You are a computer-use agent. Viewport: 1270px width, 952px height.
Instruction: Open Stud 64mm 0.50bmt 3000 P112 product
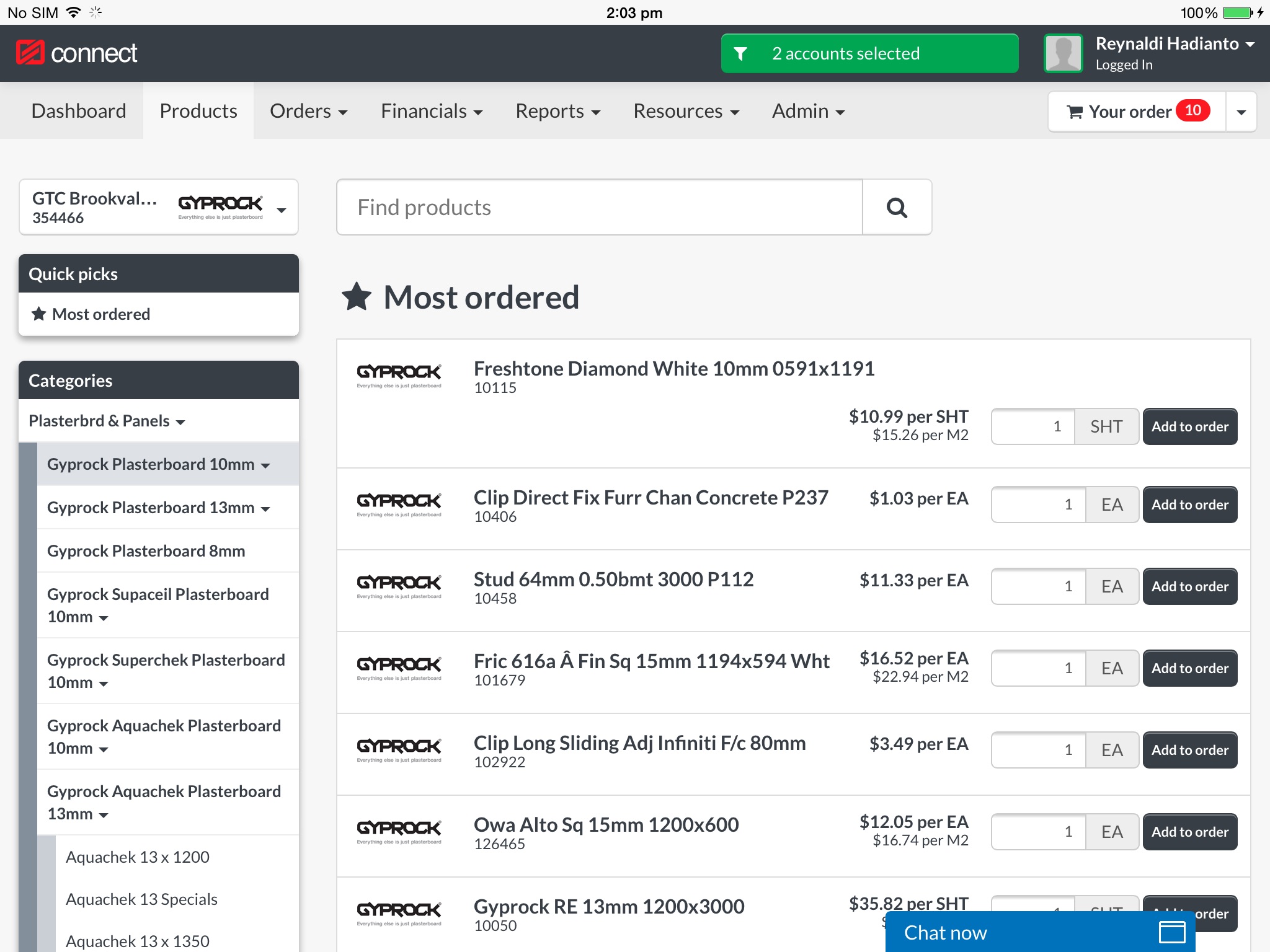coord(613,580)
